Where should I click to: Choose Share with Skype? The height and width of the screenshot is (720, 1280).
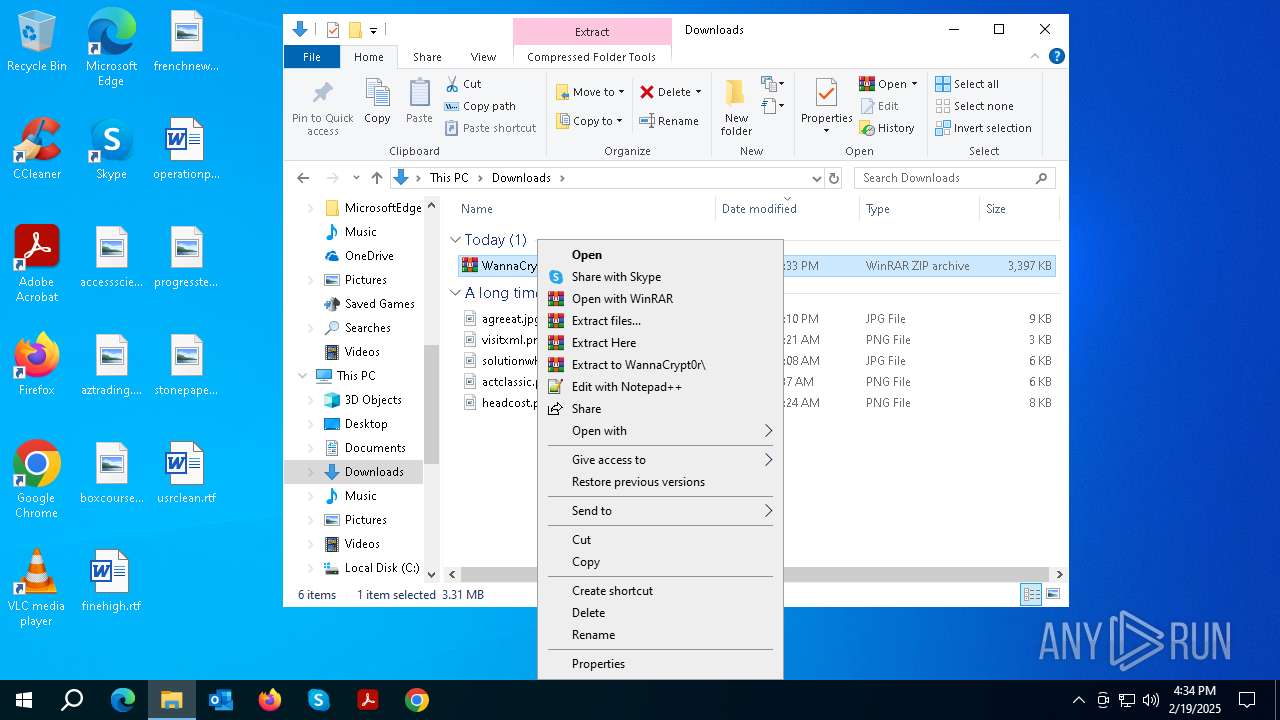point(660,277)
